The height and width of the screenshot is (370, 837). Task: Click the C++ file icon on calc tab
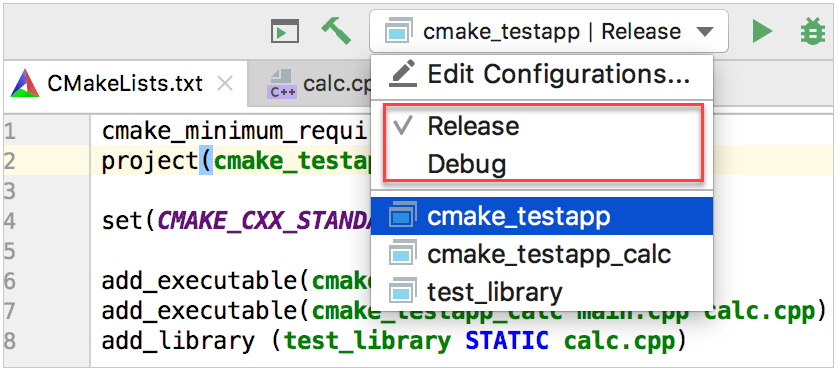coord(281,84)
